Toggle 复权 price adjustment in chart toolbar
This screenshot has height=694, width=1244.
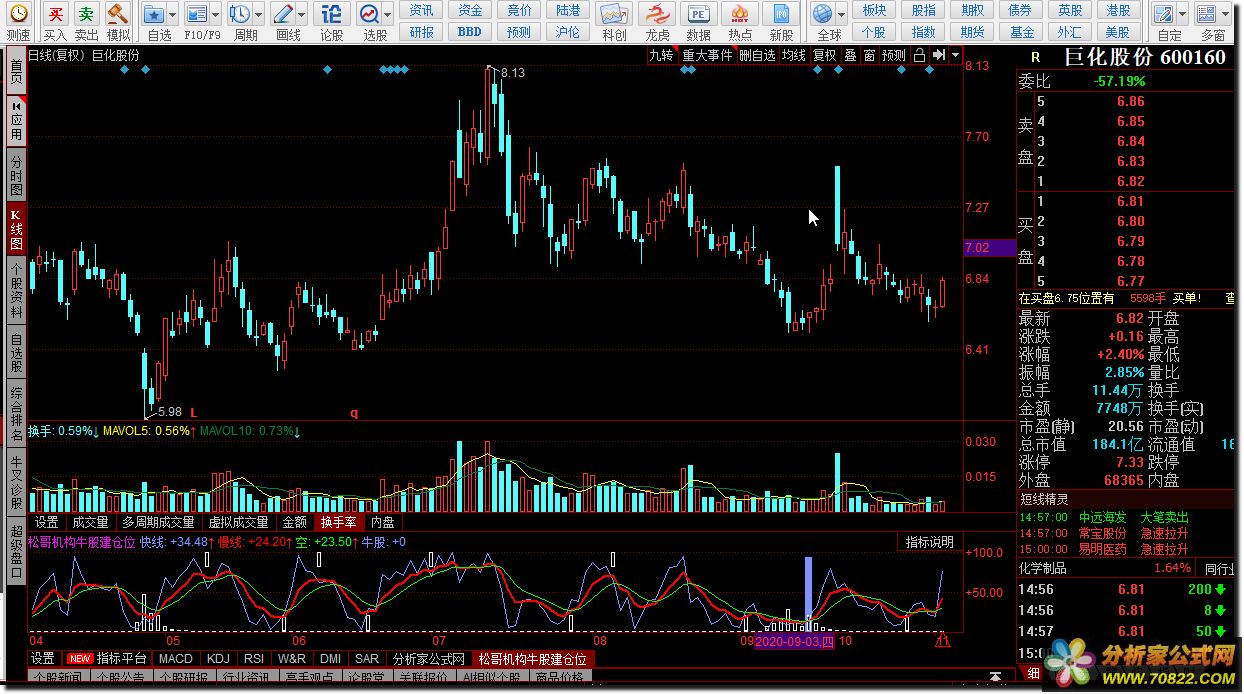pyautogui.click(x=824, y=55)
